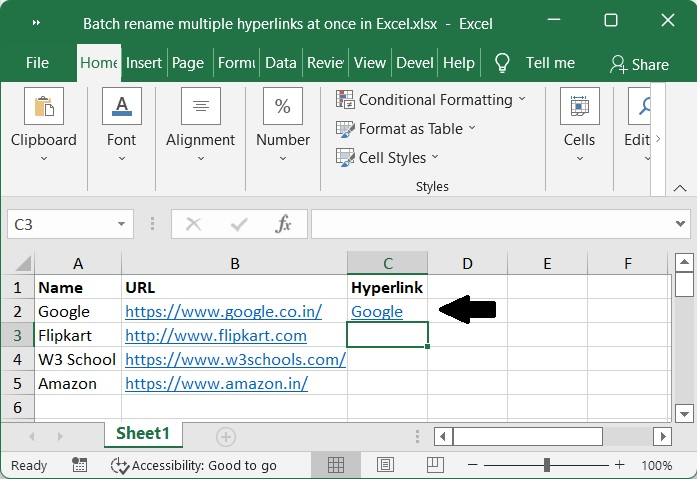699x479 pixels.
Task: Open the Name Box dropdown arrow
Action: tap(122, 225)
